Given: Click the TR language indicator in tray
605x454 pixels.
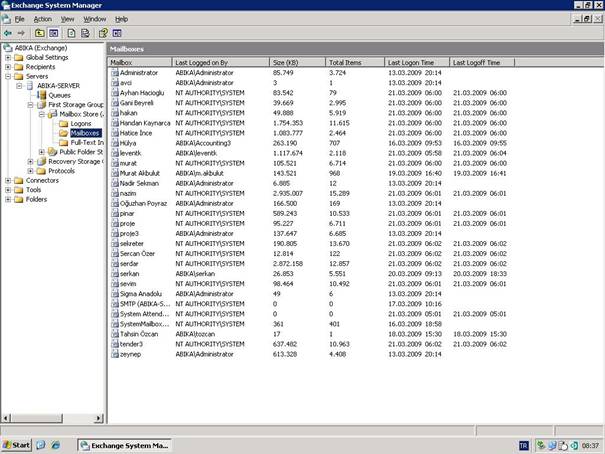Looking at the screenshot, I should (x=523, y=446).
